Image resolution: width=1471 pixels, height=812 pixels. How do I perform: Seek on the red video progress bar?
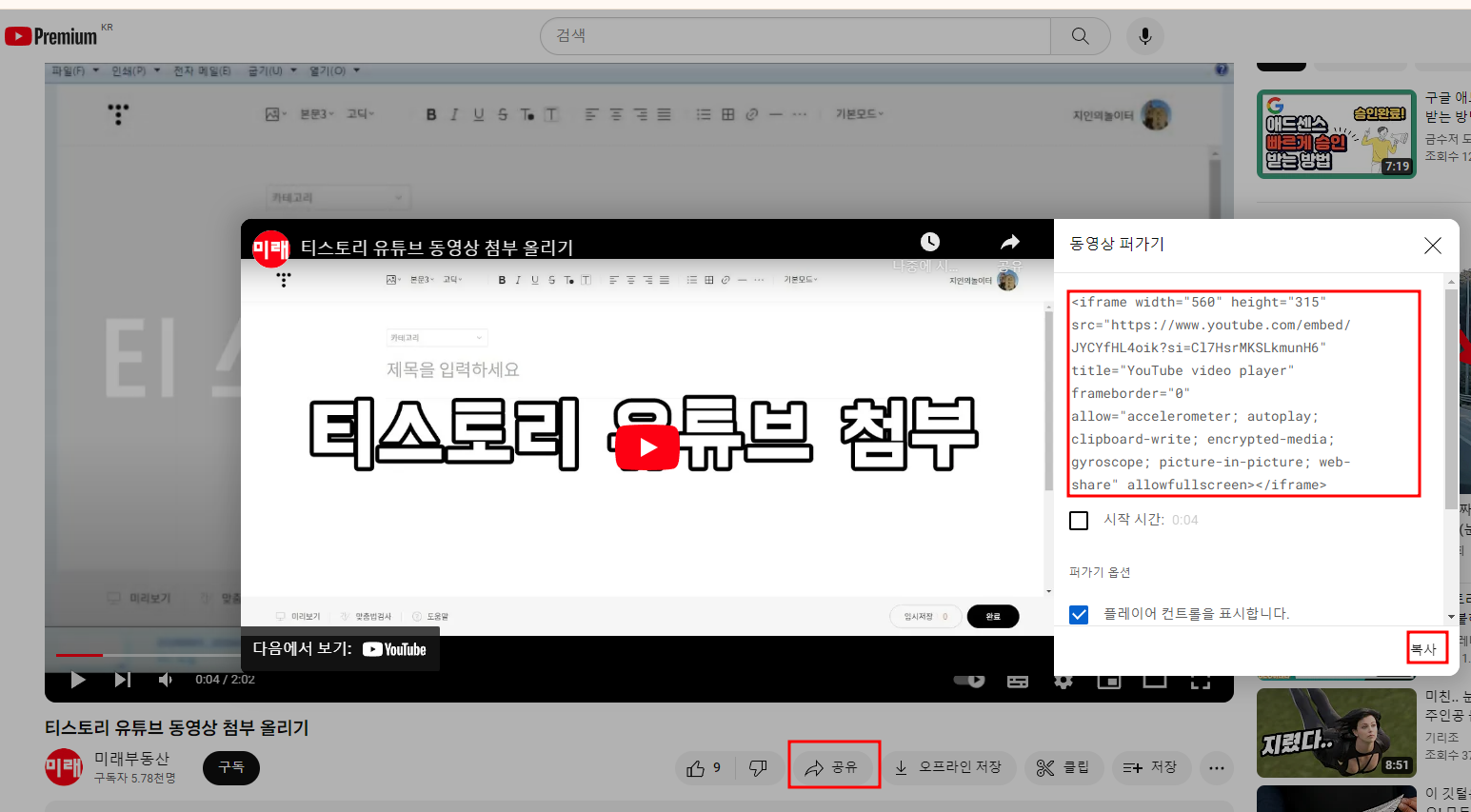pyautogui.click(x=79, y=655)
